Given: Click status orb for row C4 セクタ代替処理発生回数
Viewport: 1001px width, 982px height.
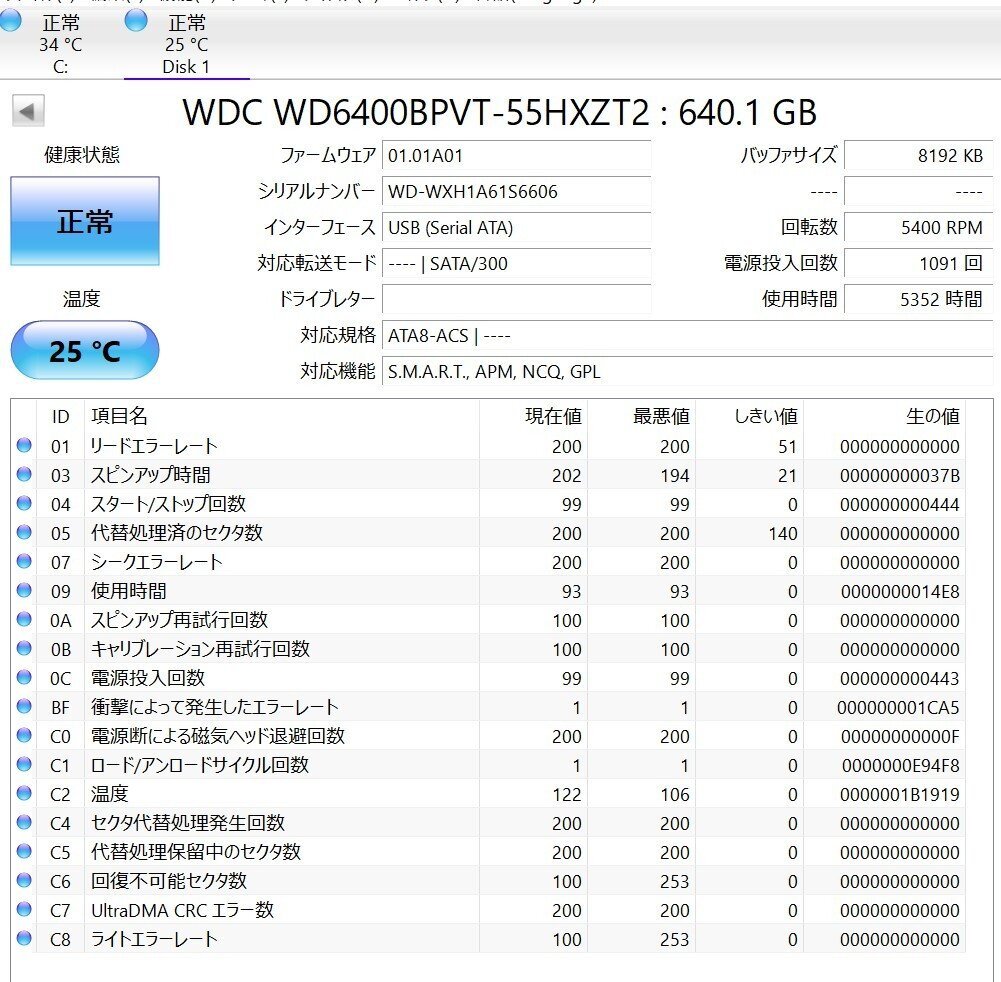Looking at the screenshot, I should click(x=24, y=822).
